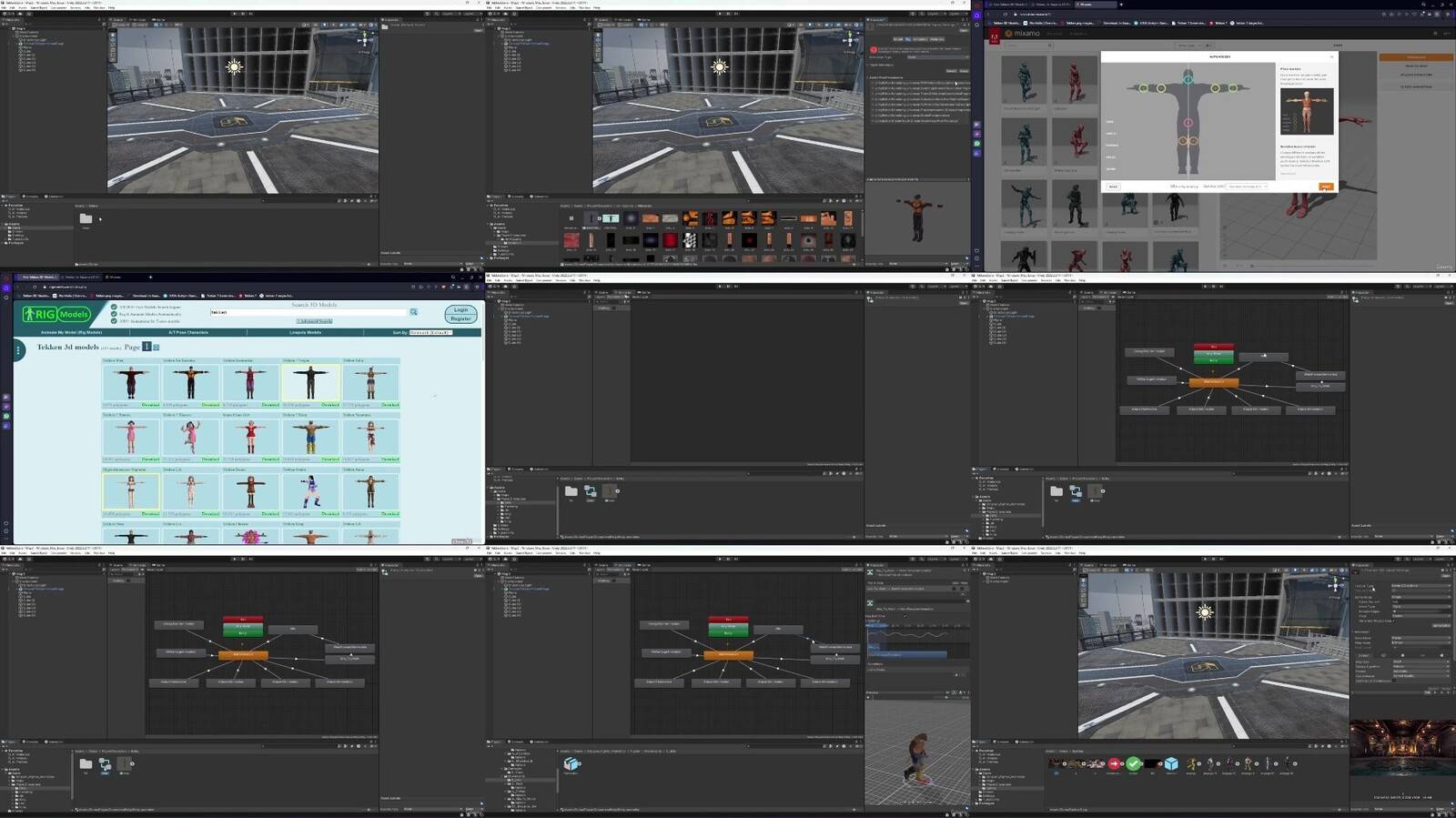1456x818 pixels.
Task: Go to page 2 of Tekken 3d models
Action: [x=156, y=347]
